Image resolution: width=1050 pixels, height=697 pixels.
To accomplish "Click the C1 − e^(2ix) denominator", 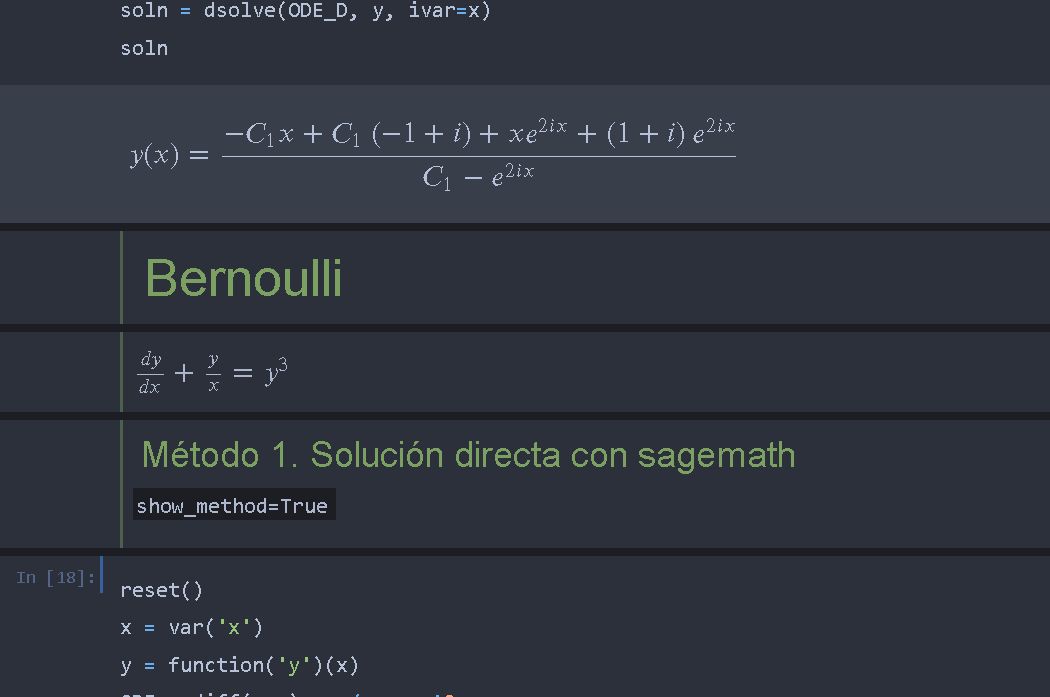I will pyautogui.click(x=478, y=177).
